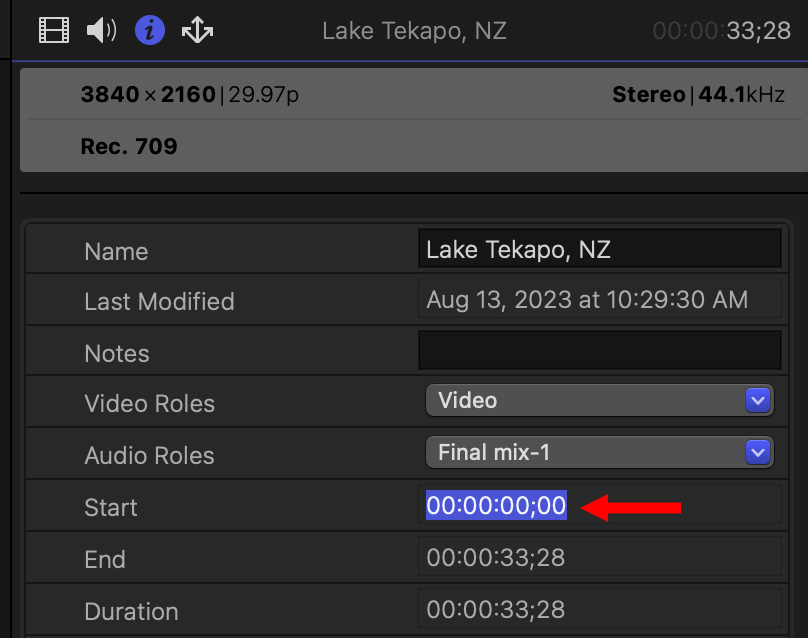This screenshot has width=808, height=638.
Task: Click the Start label
Action: click(x=111, y=508)
